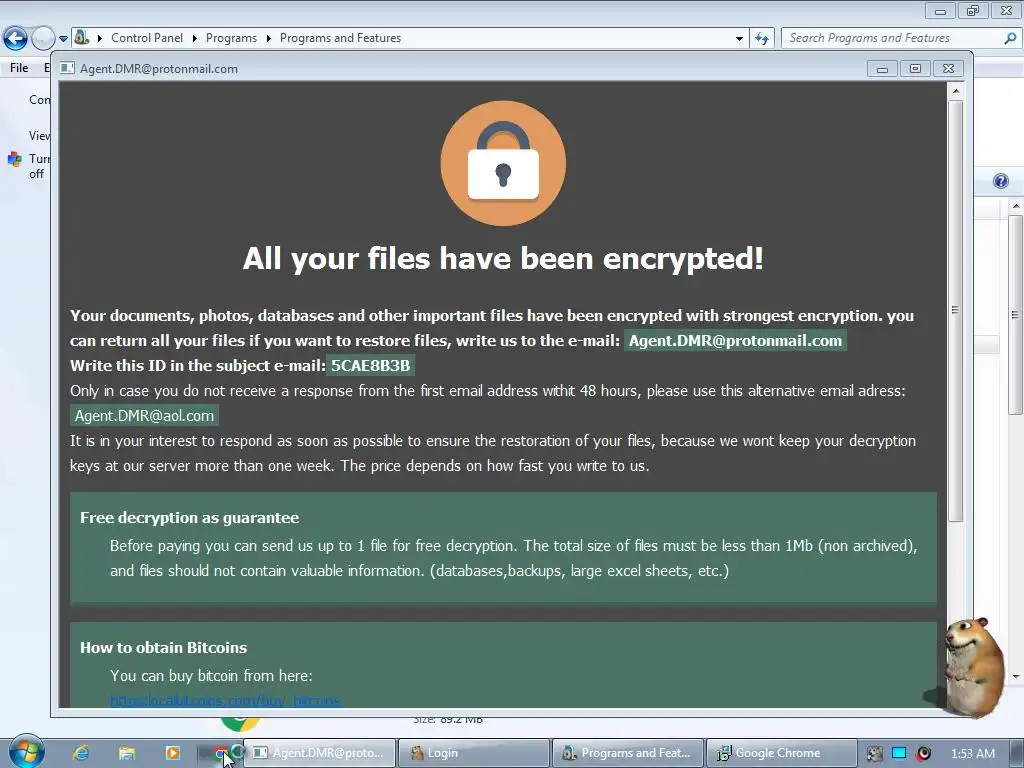Click the refresh icon beside address bar
The image size is (1024, 768).
coord(761,39)
